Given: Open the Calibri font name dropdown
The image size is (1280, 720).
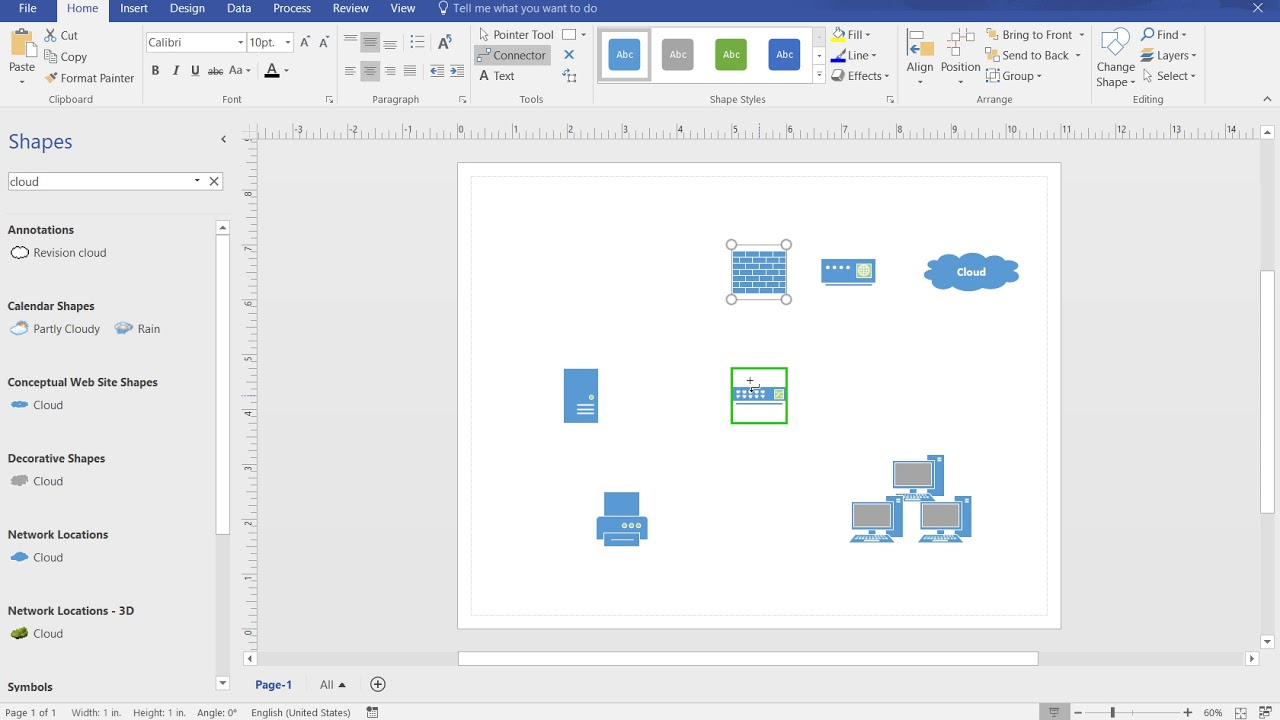Looking at the screenshot, I should click(x=240, y=42).
